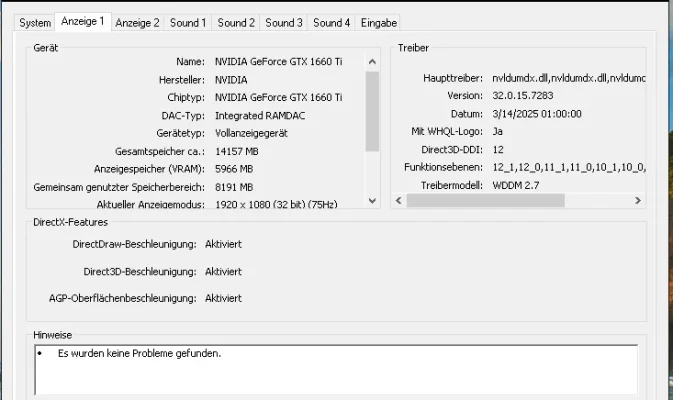
Task: Open the Eingabe tab
Action: [379, 23]
